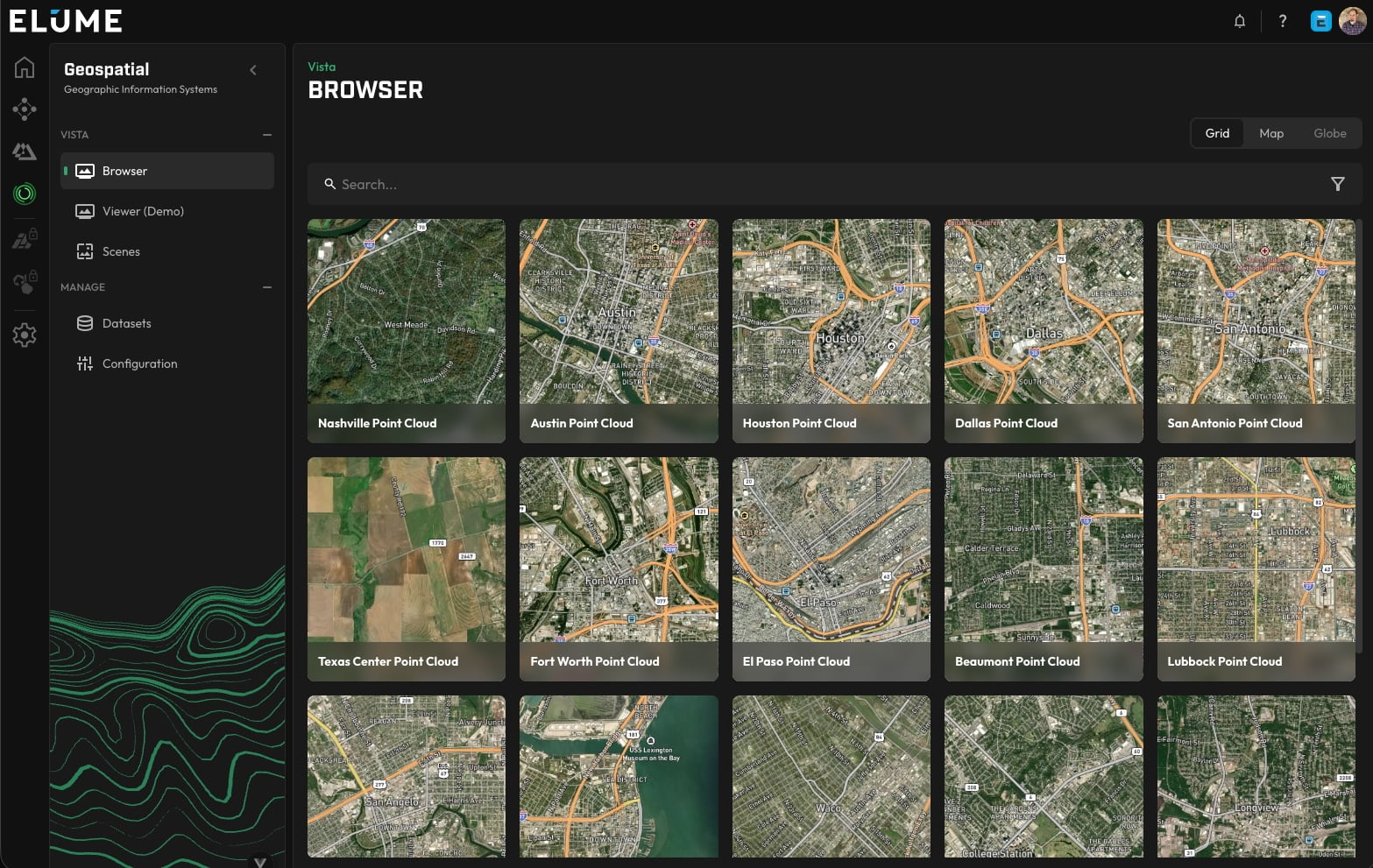Collapse the VISTA section

pyautogui.click(x=266, y=135)
